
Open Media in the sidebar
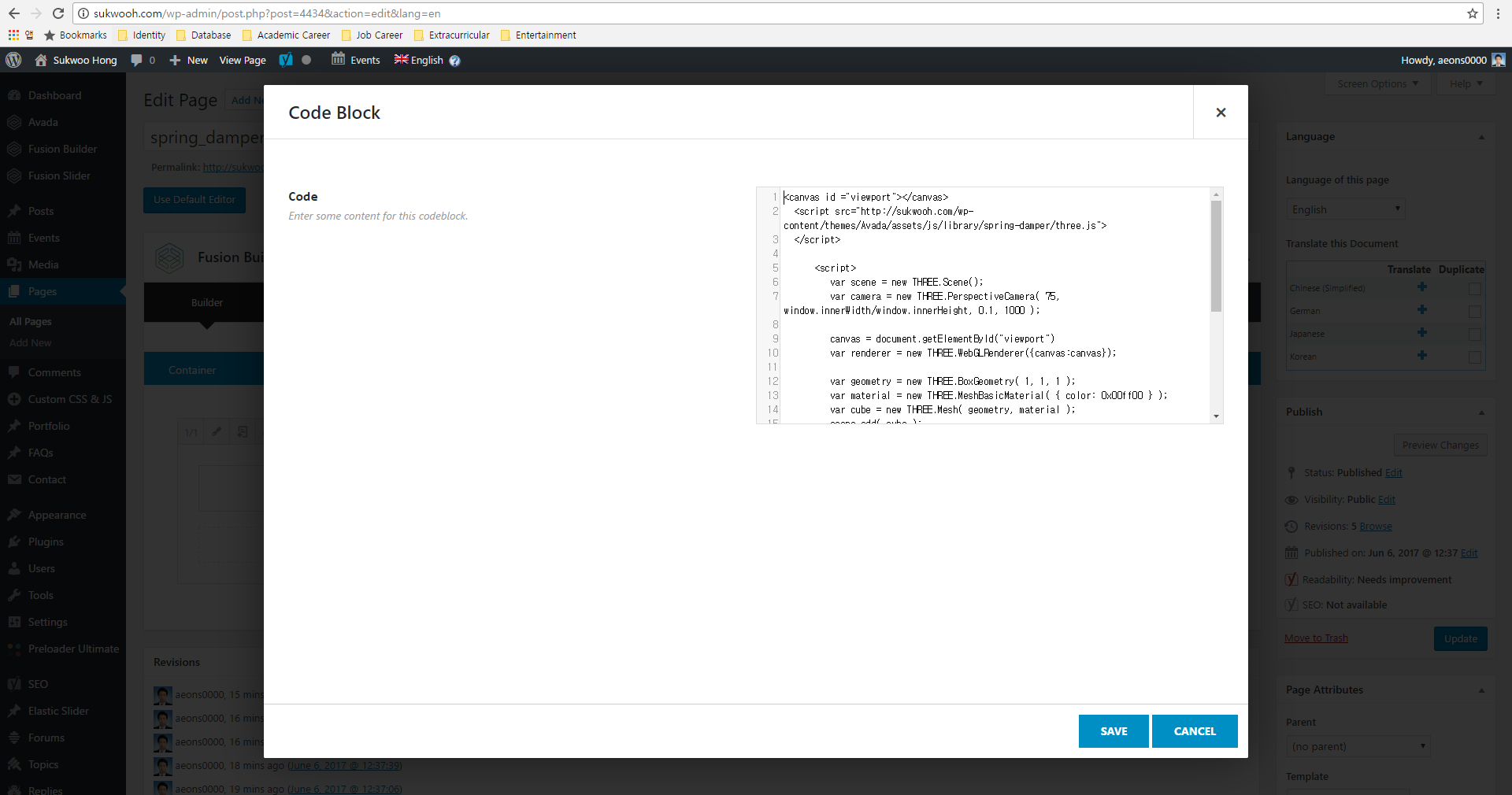tap(43, 264)
